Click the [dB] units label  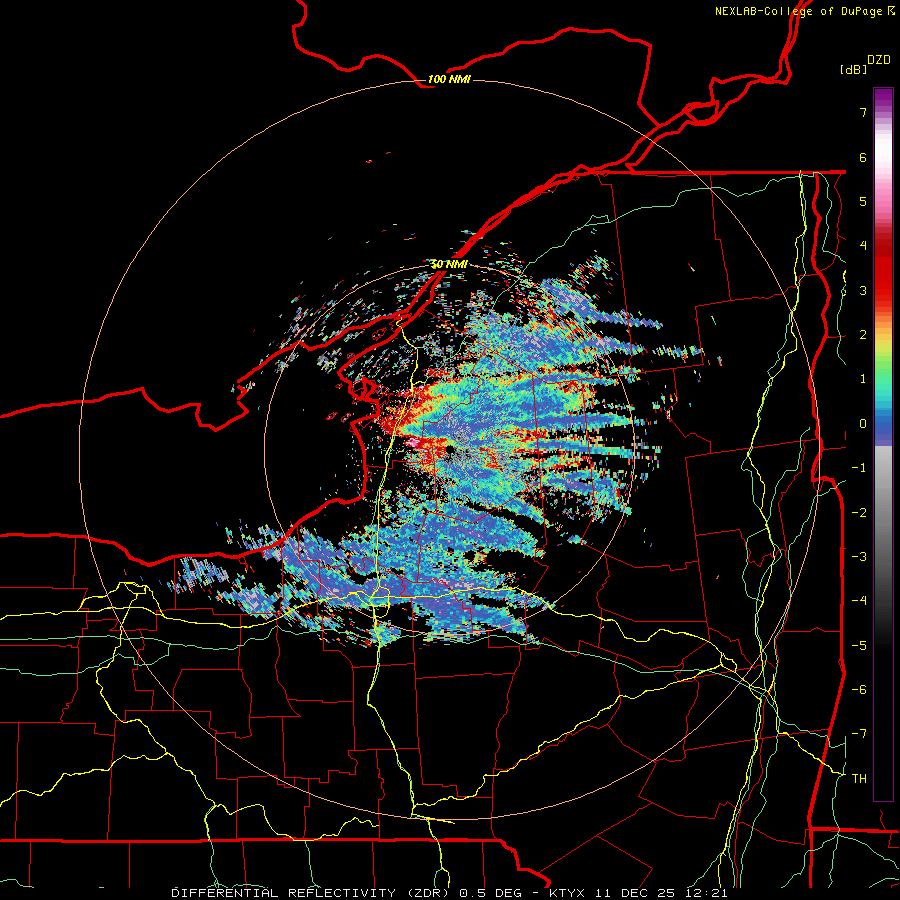pyautogui.click(x=853, y=69)
